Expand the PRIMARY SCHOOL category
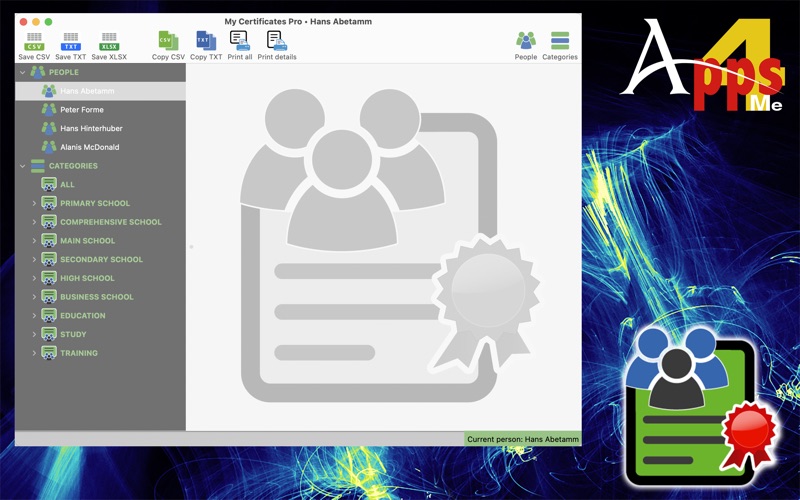The image size is (800, 500). click(34, 203)
